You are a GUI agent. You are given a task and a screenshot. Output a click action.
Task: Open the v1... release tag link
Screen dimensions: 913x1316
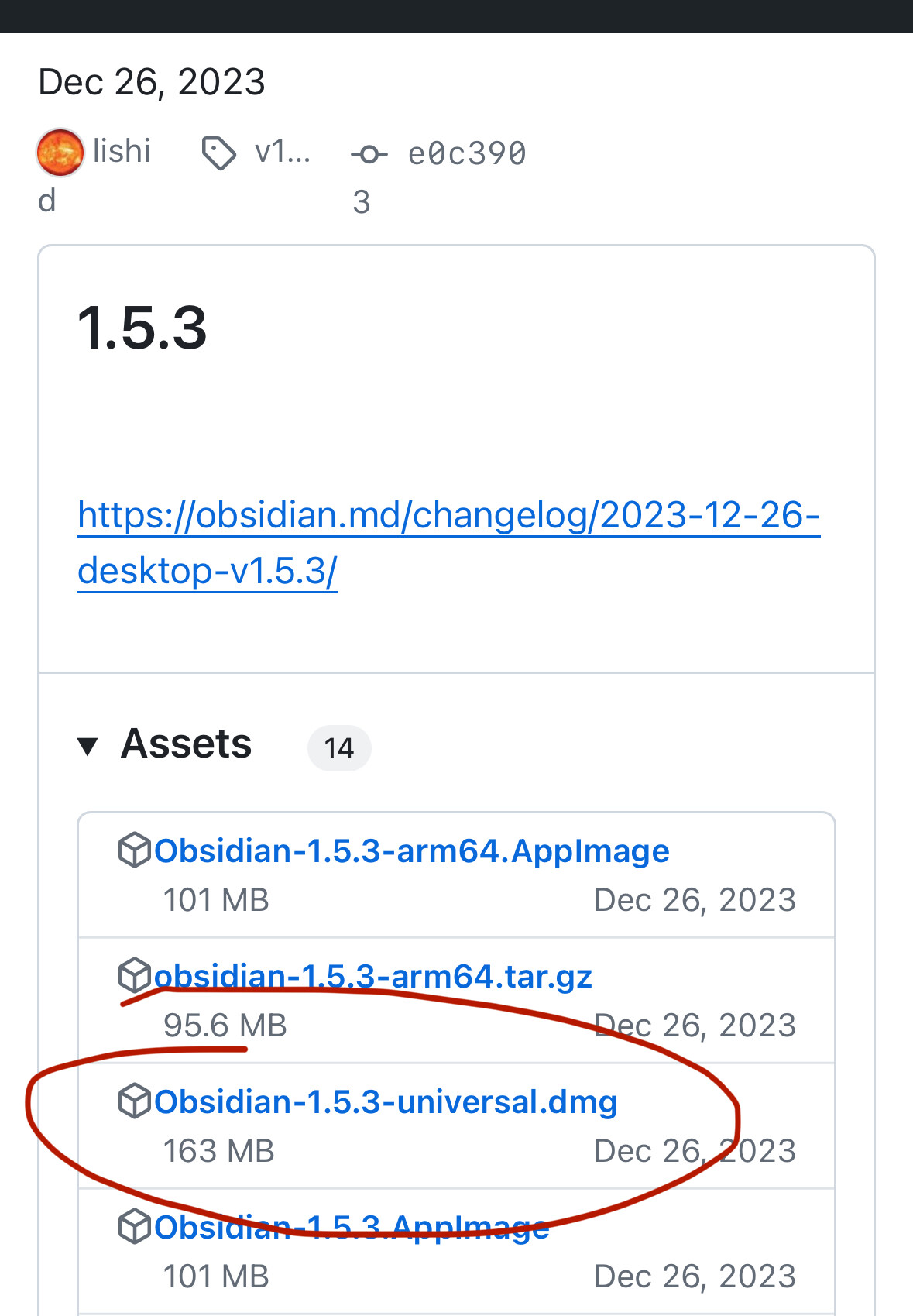click(x=282, y=153)
